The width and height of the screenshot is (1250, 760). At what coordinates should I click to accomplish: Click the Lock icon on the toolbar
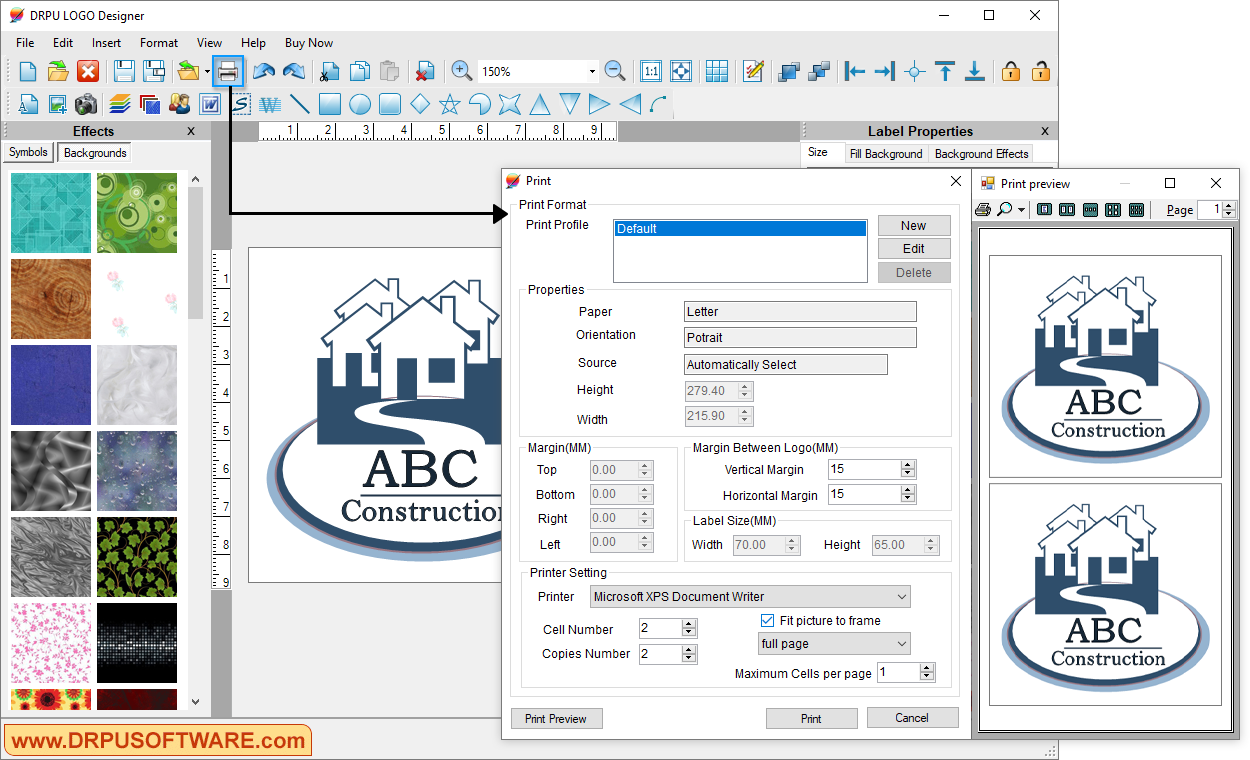click(x=1011, y=71)
